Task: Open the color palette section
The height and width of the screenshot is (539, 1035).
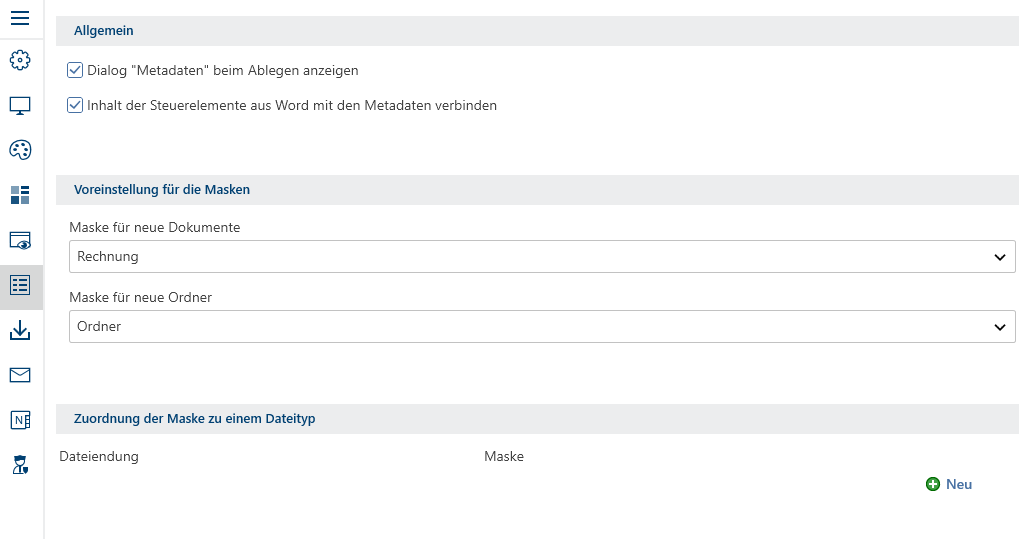Action: [20, 150]
